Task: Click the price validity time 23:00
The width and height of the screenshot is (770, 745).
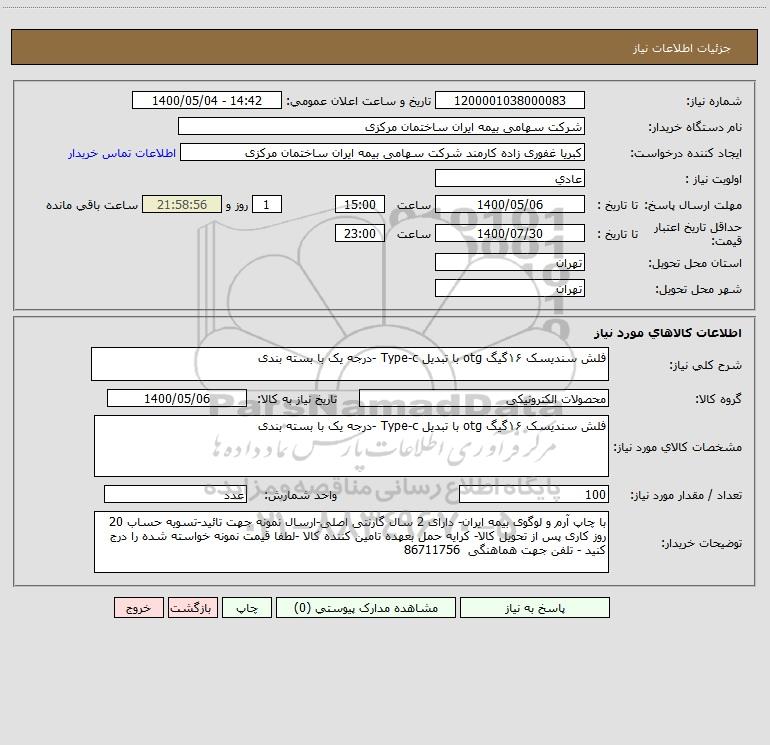Action: (x=359, y=234)
